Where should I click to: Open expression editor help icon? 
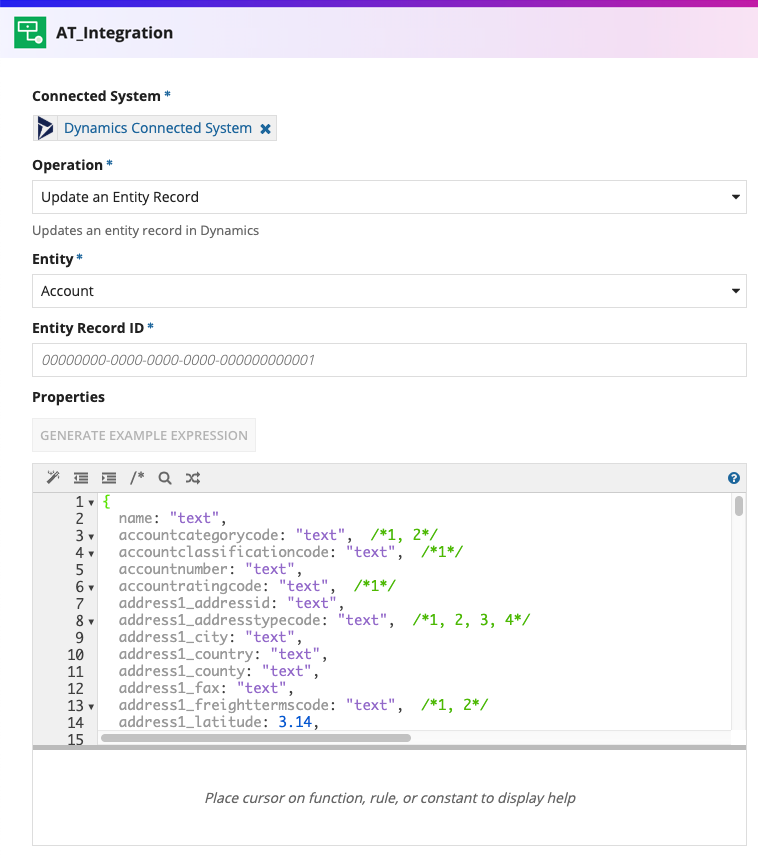pyautogui.click(x=734, y=478)
